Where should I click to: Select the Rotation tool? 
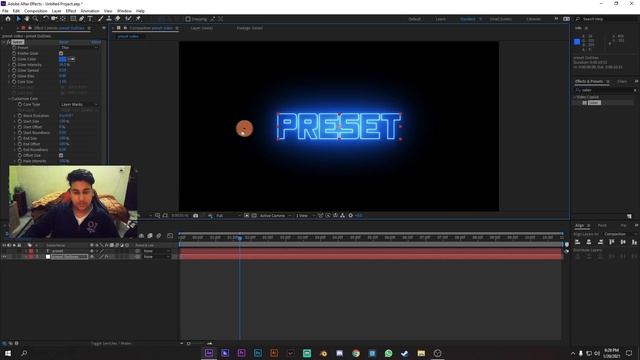coord(46,19)
